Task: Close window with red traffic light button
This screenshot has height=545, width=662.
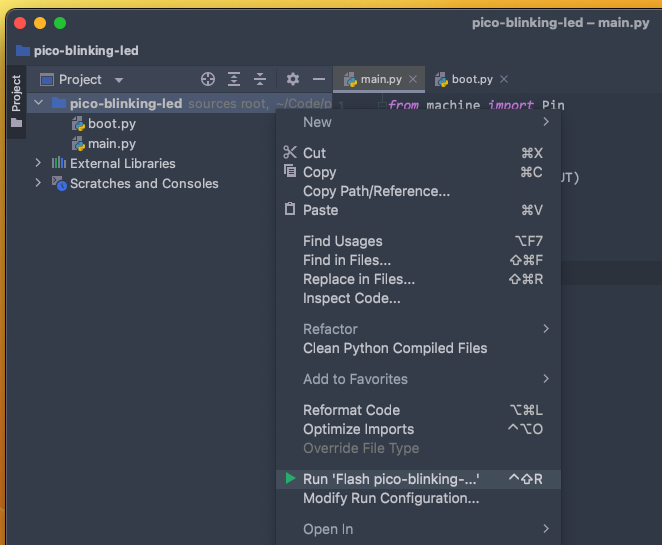Action: point(20,23)
